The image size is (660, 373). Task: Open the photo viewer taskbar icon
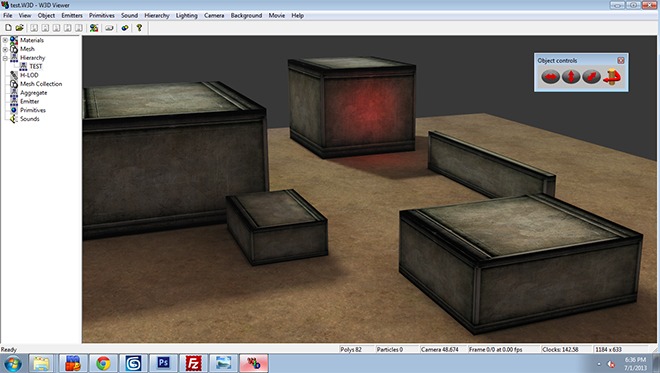pyautogui.click(x=223, y=364)
